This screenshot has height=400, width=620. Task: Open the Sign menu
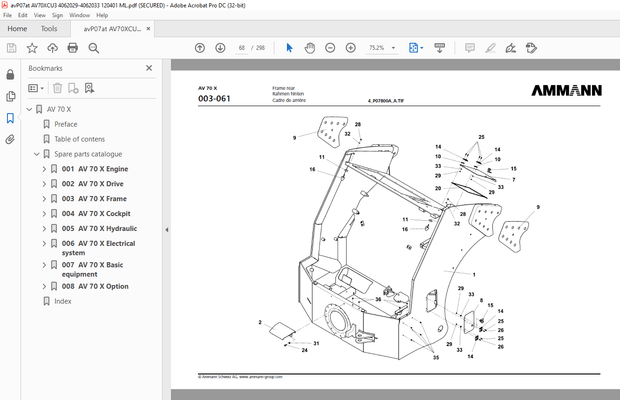pos(57,15)
